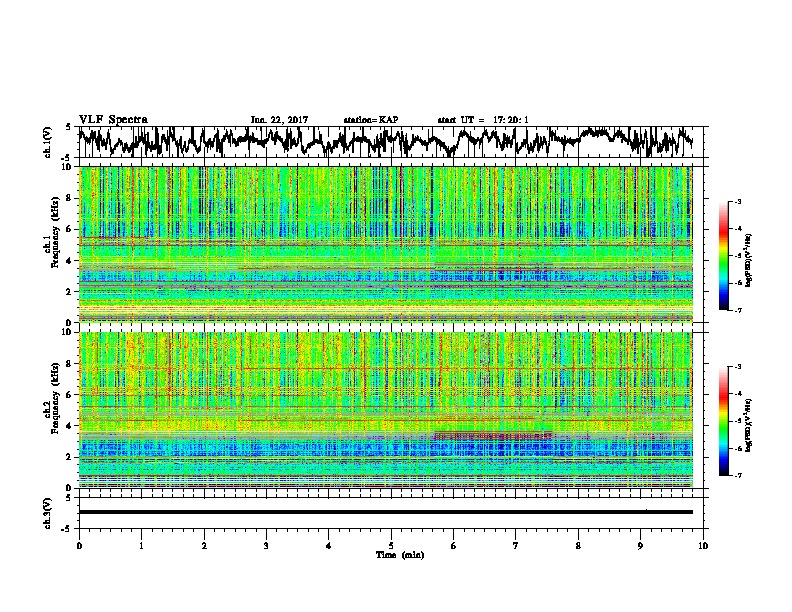This screenshot has width=792, height=612.
Task: Click the ch.3(V) flat black trace
Action: [386, 512]
